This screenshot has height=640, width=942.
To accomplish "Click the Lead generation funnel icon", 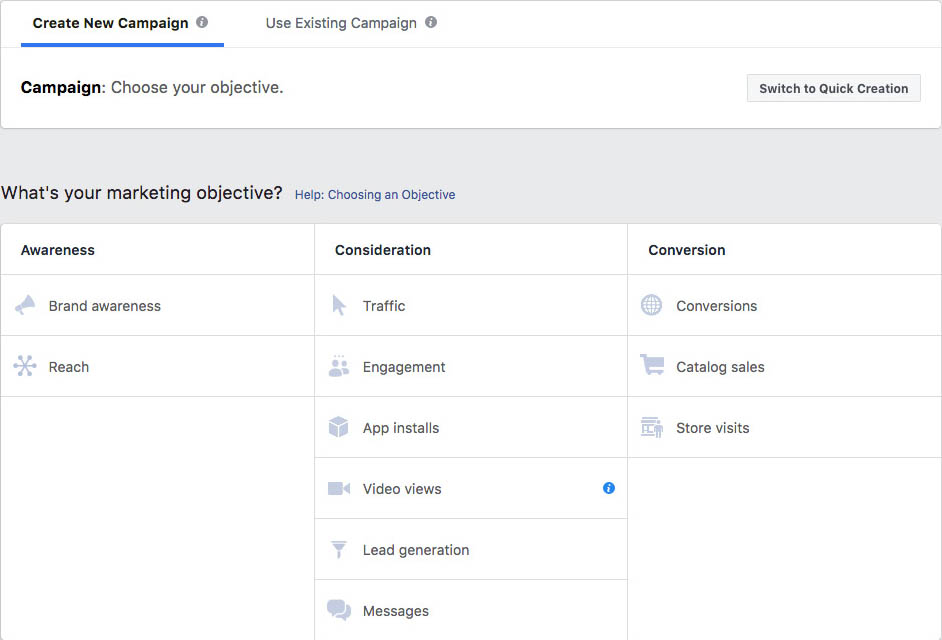I will click(339, 550).
